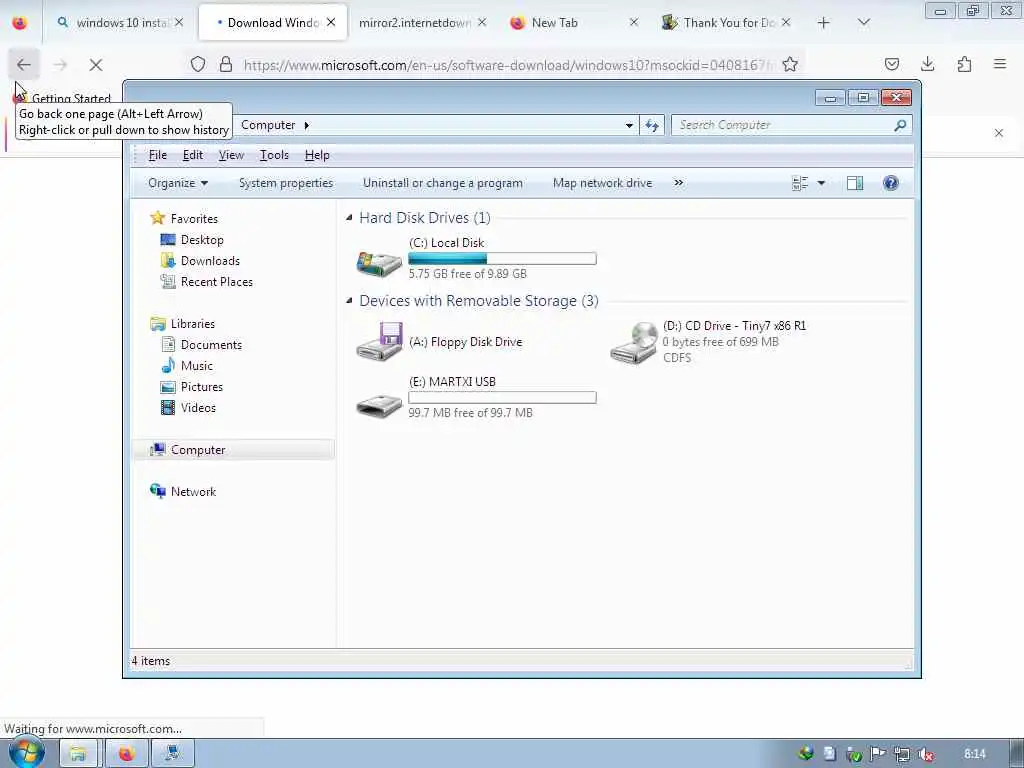
Task: Select Network in navigation pane
Action: (193, 492)
